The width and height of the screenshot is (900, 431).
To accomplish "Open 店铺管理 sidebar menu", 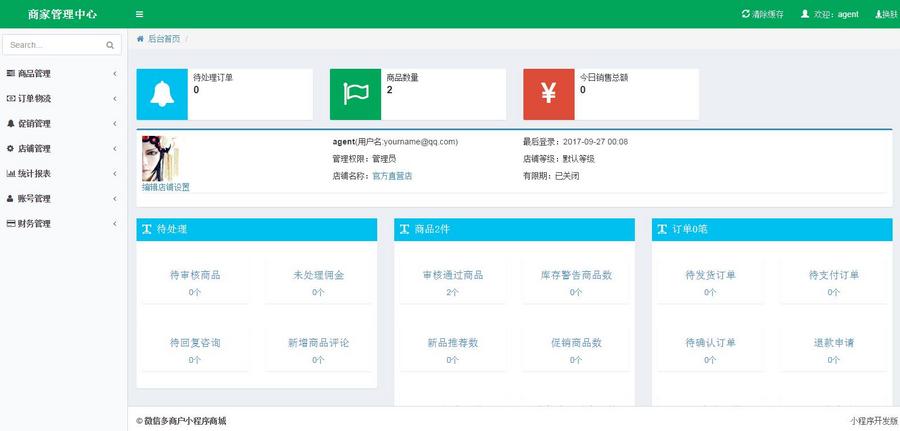I will (63, 149).
